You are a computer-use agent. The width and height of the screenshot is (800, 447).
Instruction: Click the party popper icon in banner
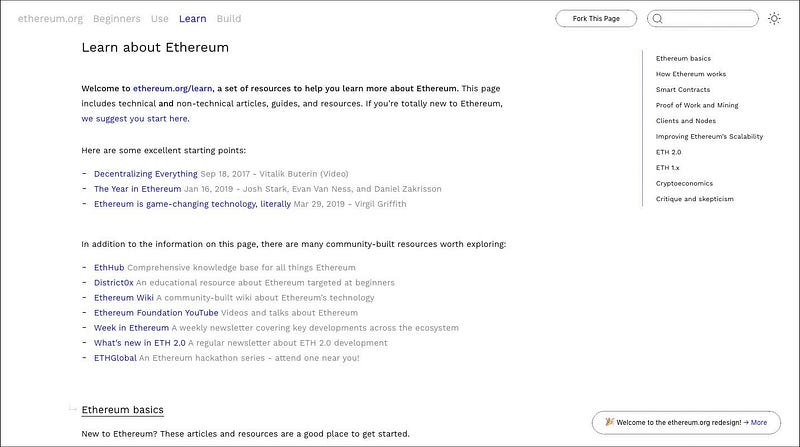point(609,422)
